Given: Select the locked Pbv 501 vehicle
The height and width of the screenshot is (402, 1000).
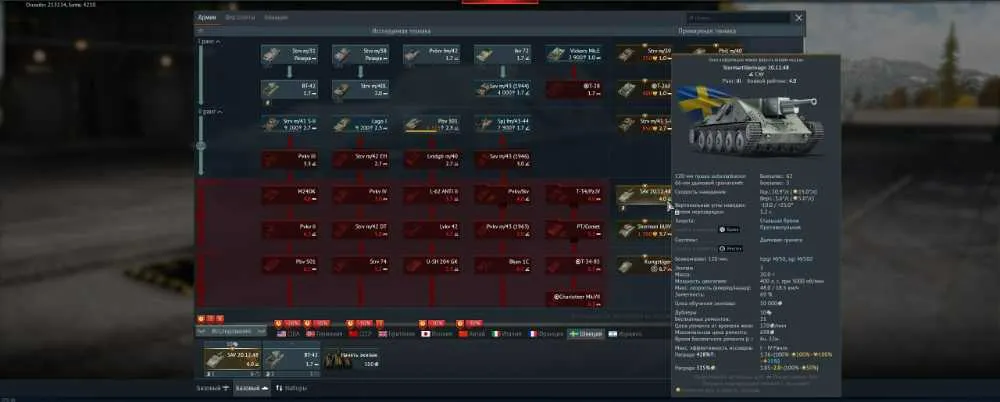Looking at the screenshot, I should tap(290, 265).
